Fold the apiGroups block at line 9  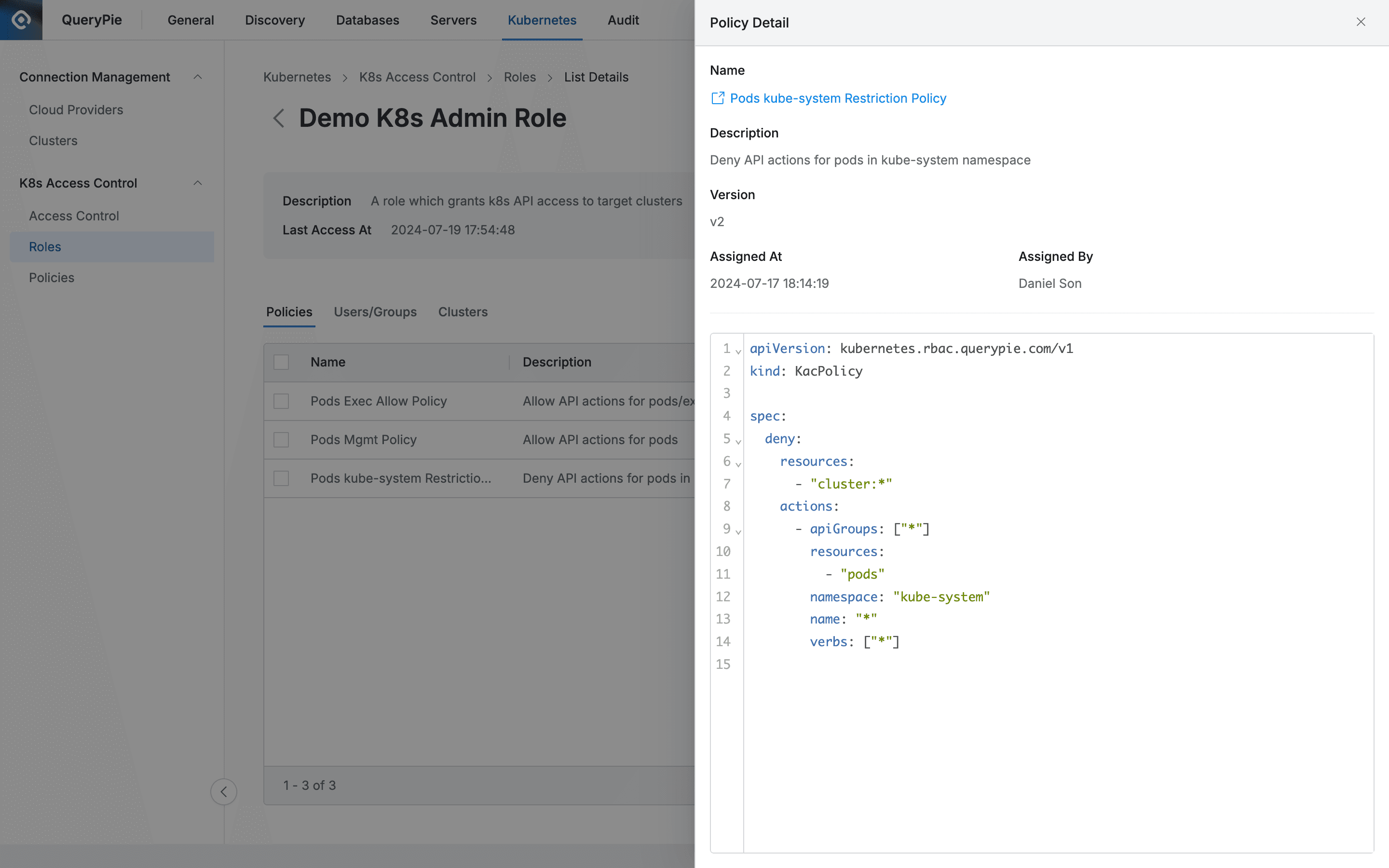(739, 531)
